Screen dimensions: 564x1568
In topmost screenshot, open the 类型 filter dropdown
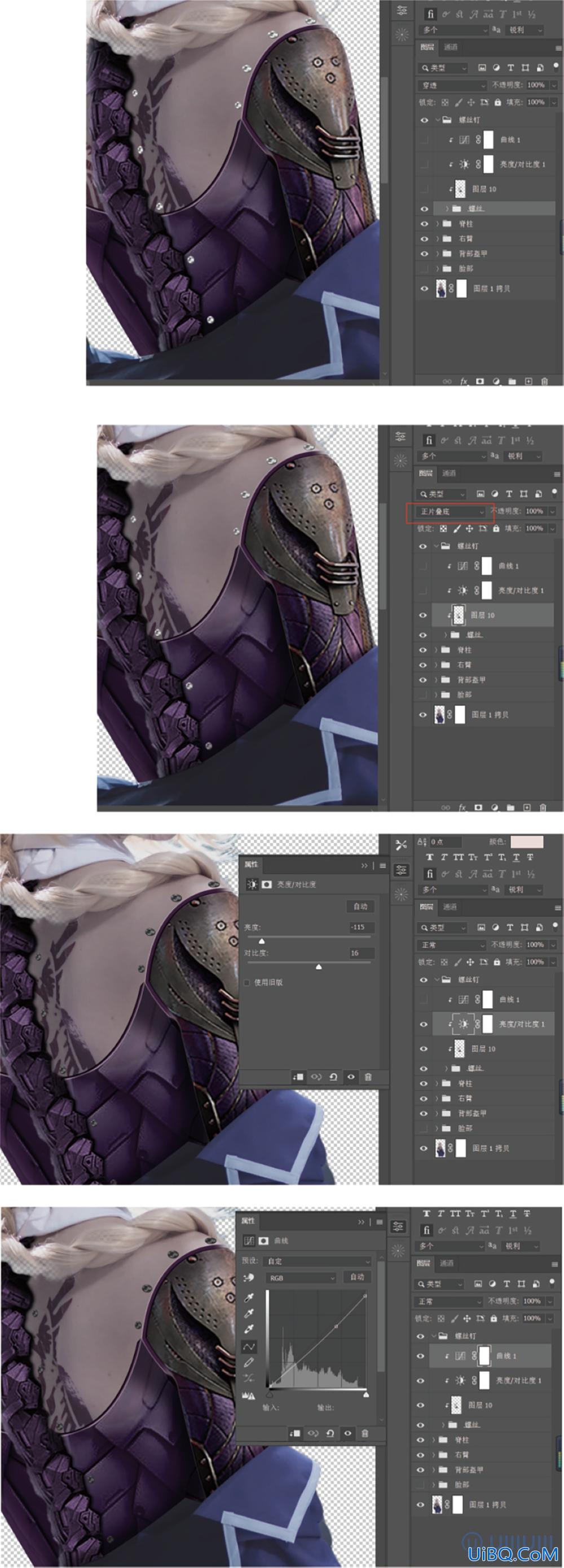[x=443, y=68]
